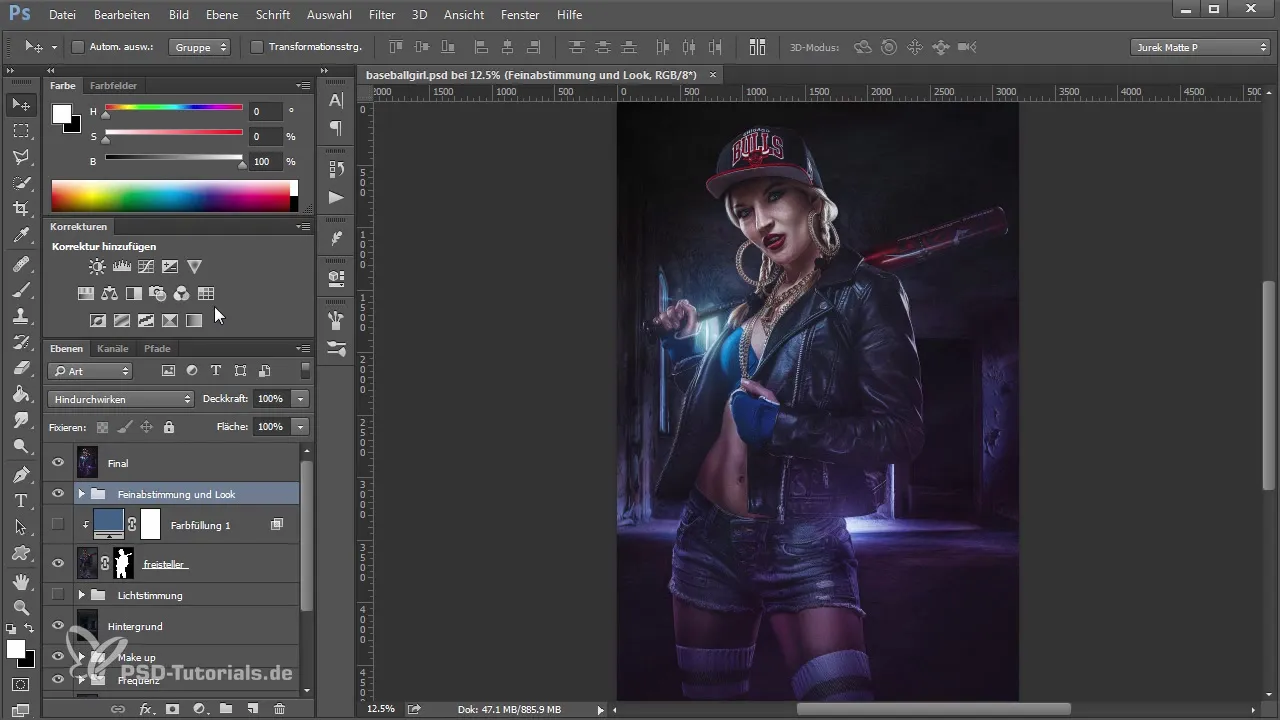The width and height of the screenshot is (1280, 720).
Task: Open the Korrekturen panel flyout menu
Action: point(303,227)
